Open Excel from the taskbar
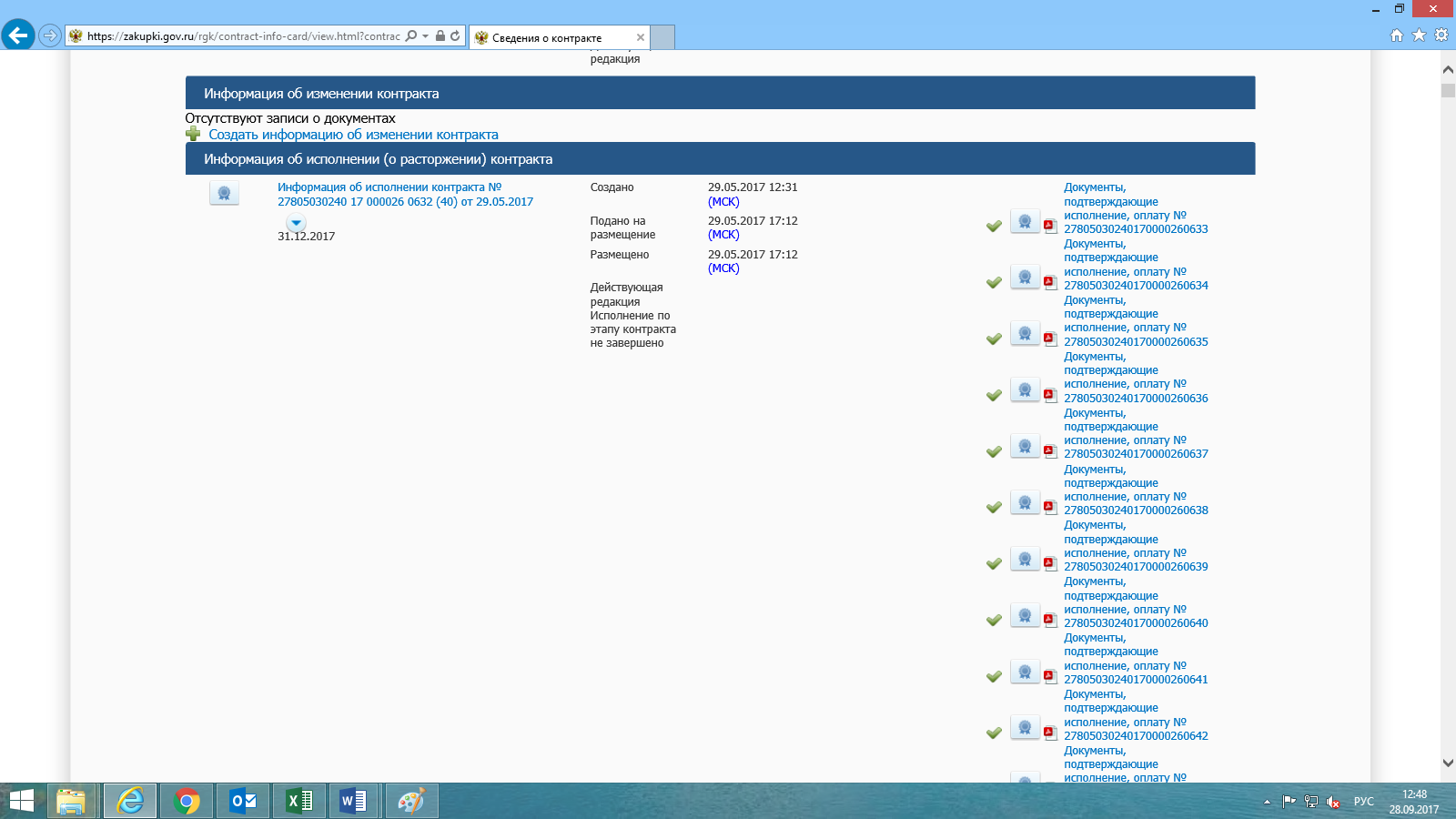This screenshot has height=819, width=1456. click(299, 801)
